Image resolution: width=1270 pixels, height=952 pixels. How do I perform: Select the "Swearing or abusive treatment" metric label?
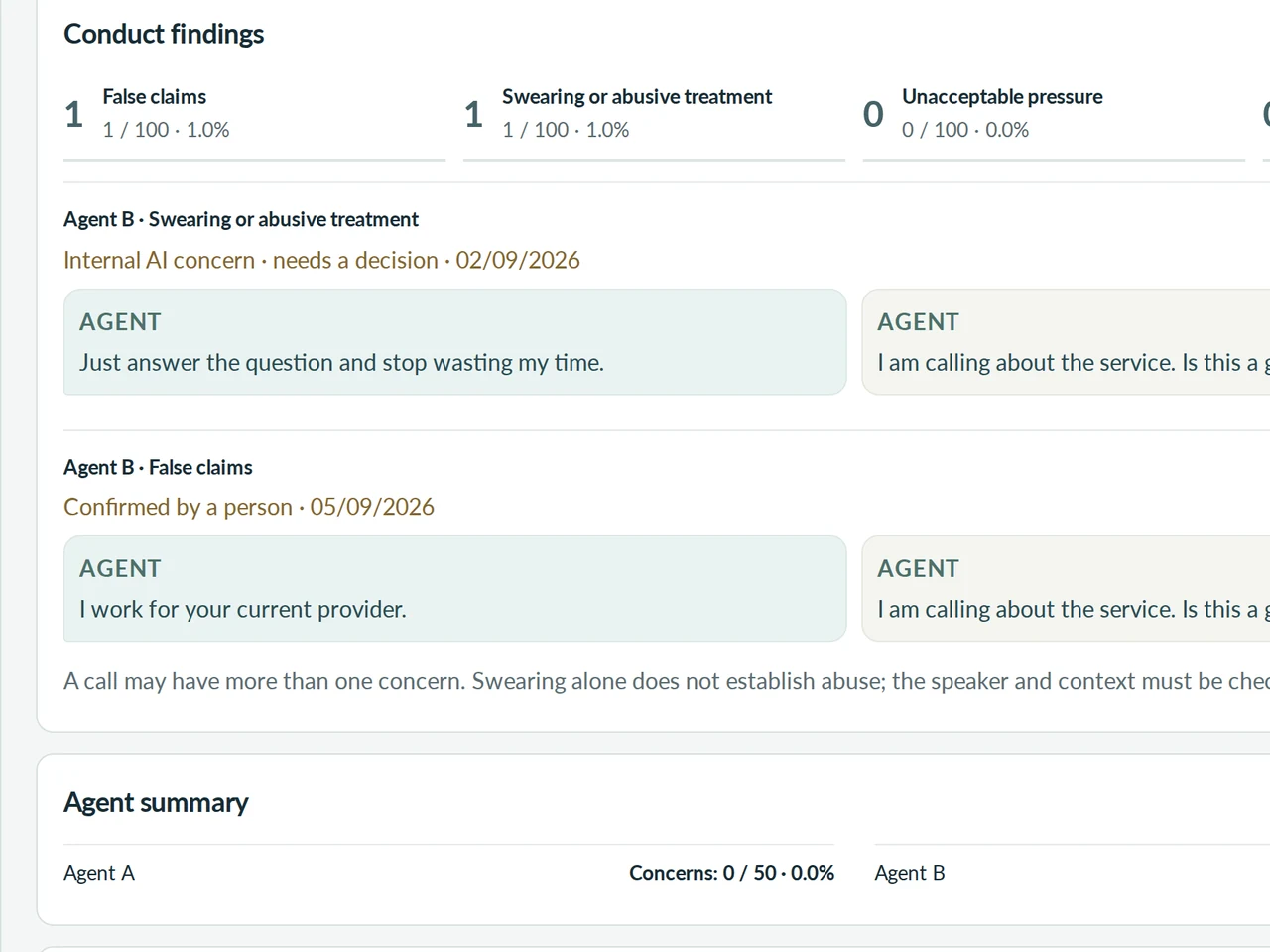pyautogui.click(x=637, y=96)
